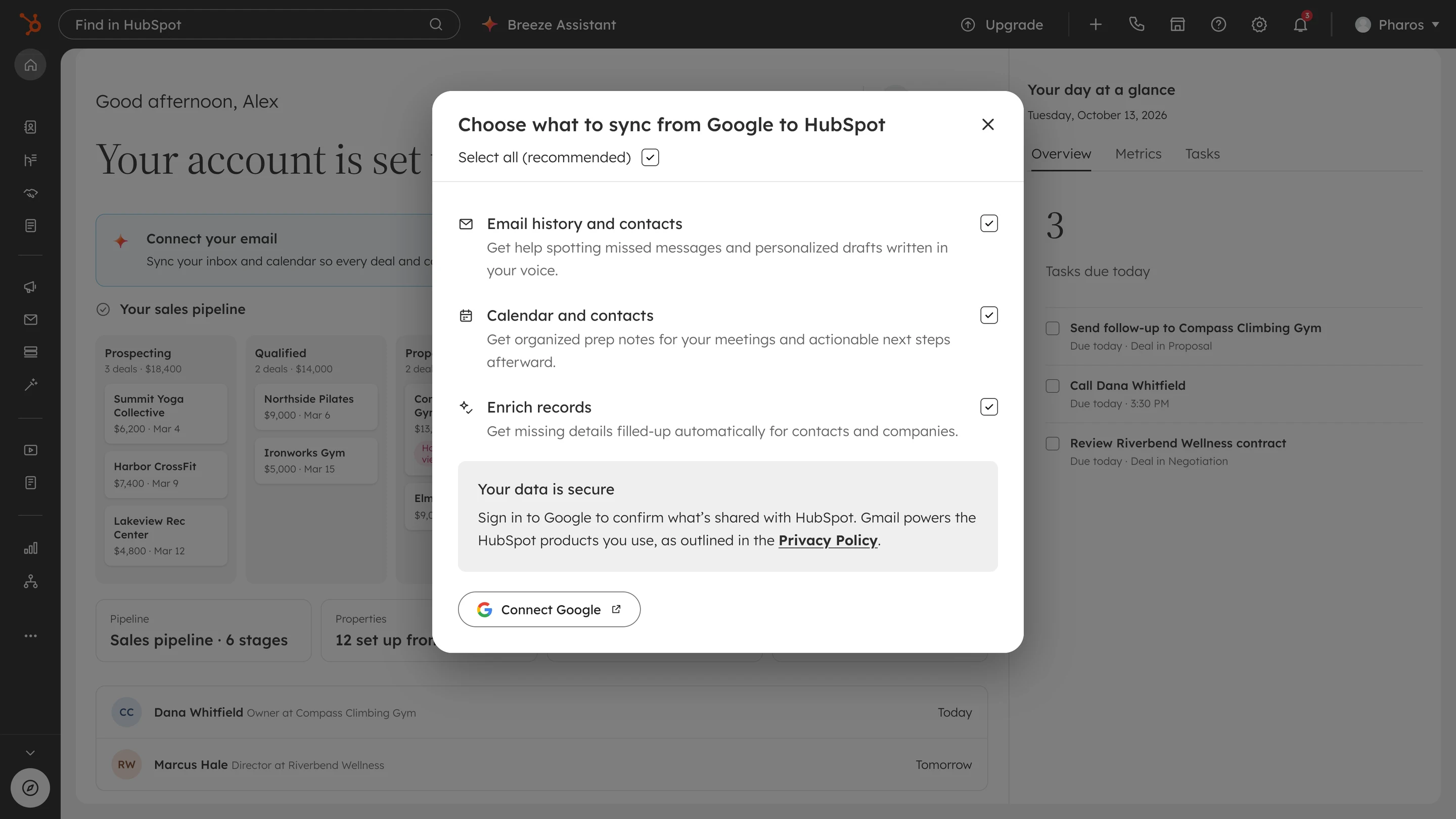Open the help question mark icon
1456x819 pixels.
(1218, 24)
